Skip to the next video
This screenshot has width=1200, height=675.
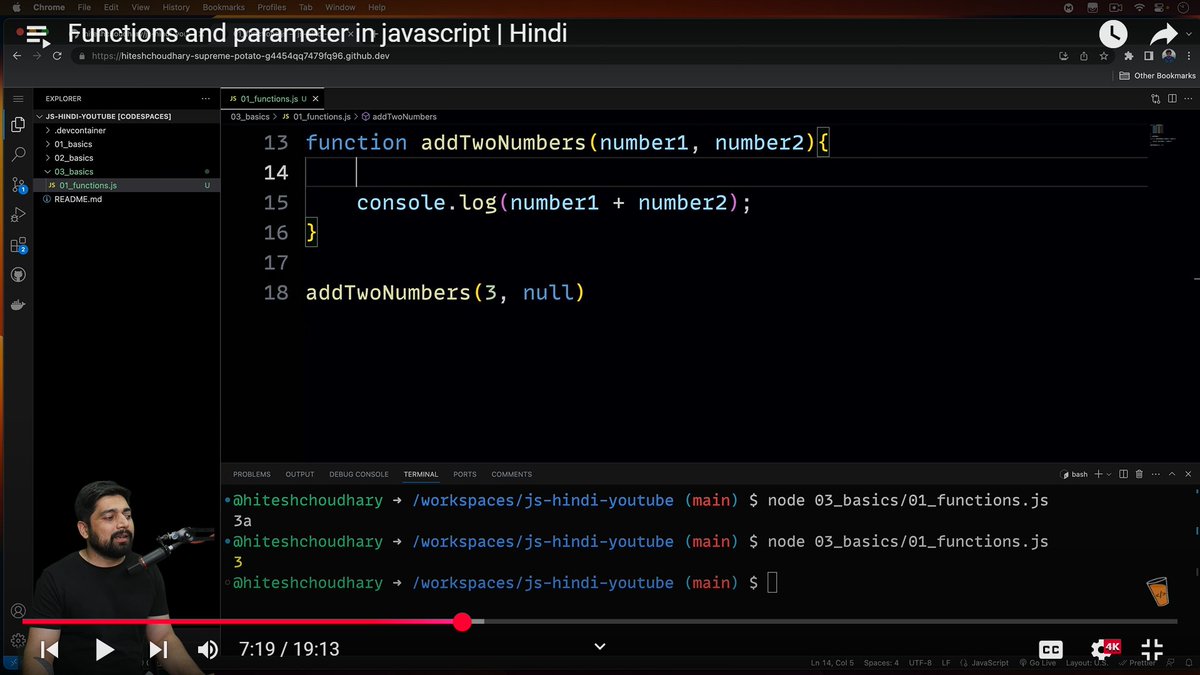click(157, 650)
